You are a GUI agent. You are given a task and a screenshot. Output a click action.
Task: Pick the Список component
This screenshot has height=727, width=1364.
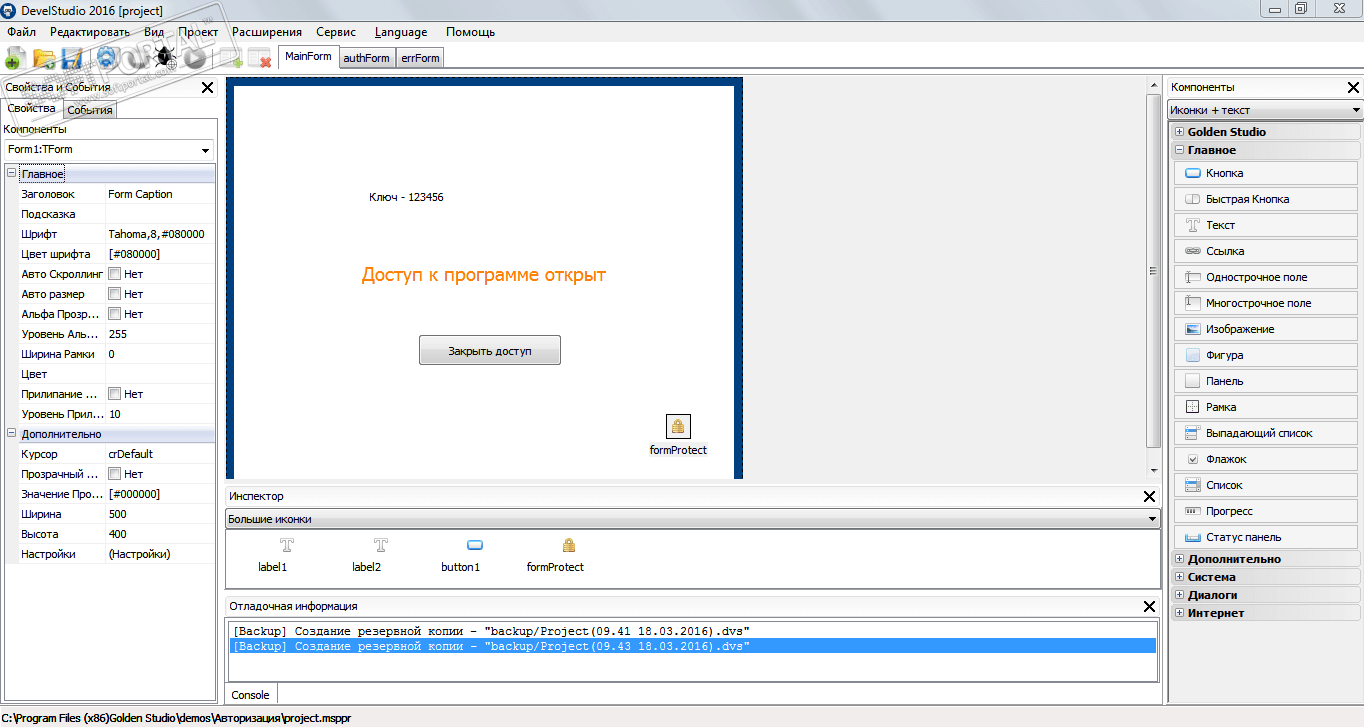(x=1266, y=485)
